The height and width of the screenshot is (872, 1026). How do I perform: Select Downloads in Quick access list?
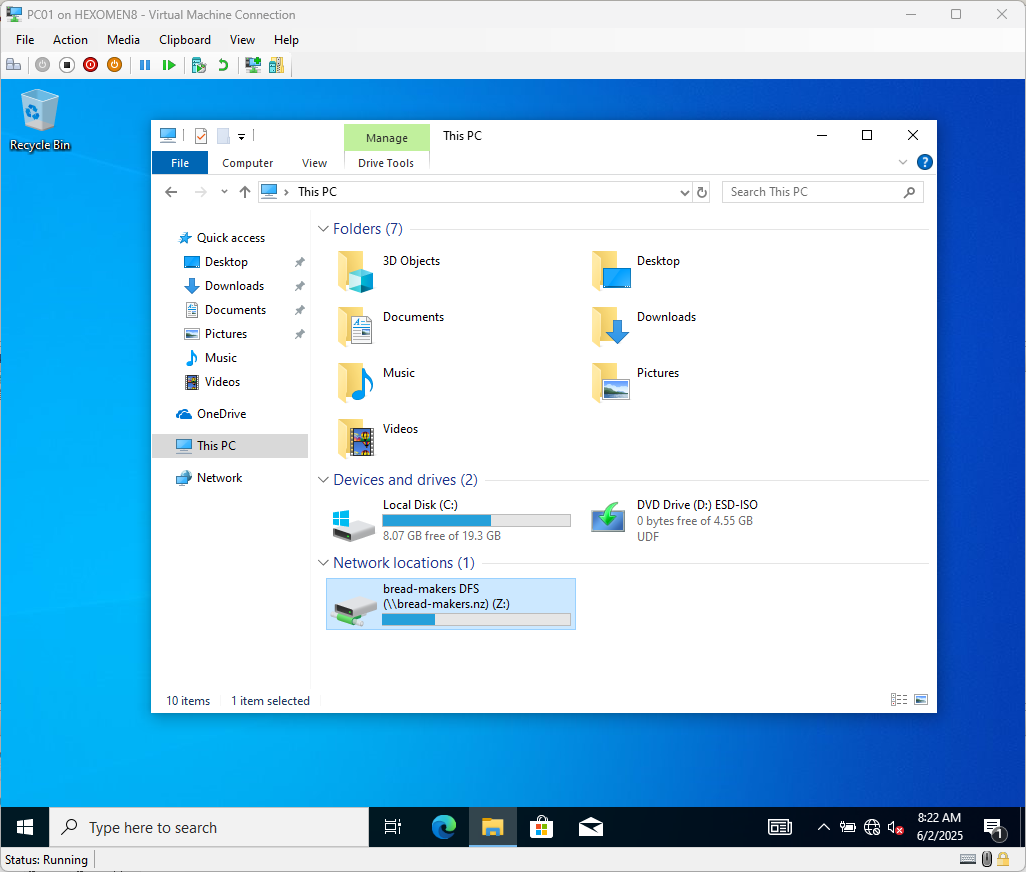tap(234, 286)
